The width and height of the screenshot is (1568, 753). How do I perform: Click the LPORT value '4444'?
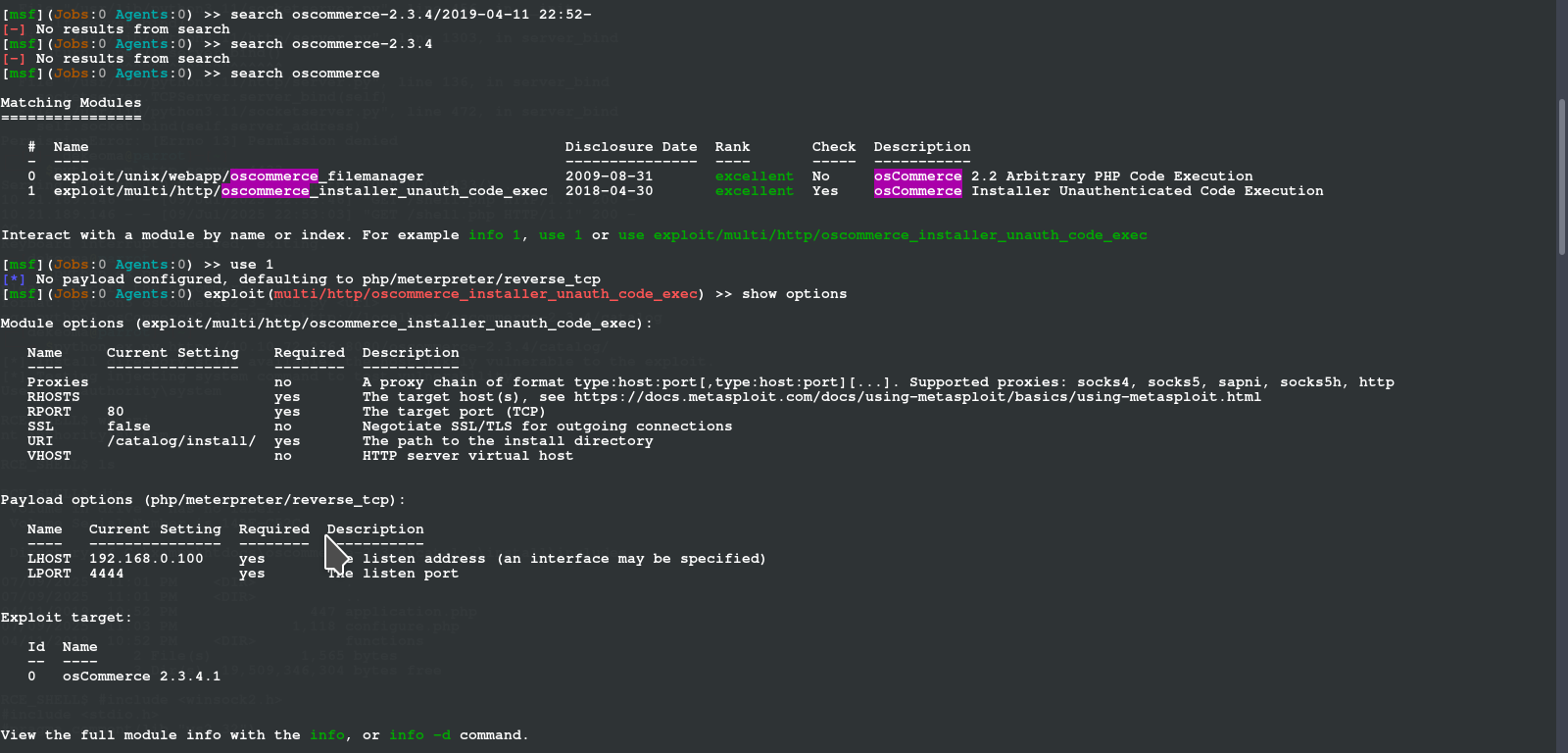107,574
